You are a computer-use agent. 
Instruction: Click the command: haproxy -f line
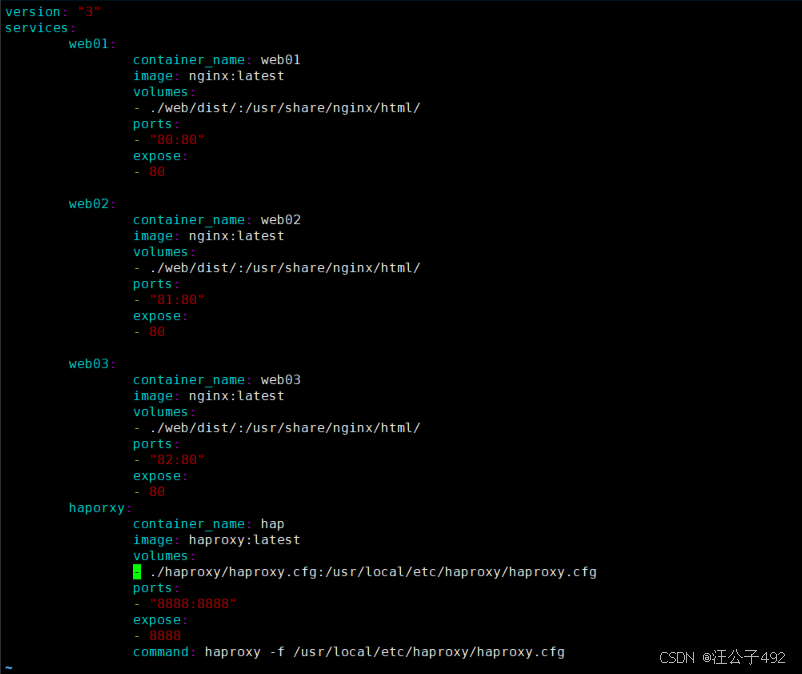[x=348, y=653]
